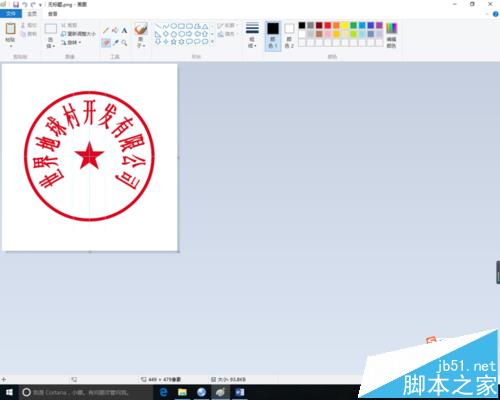The width and height of the screenshot is (500, 400).
Task: Choose the Hexagon shape
Action: [182, 34]
